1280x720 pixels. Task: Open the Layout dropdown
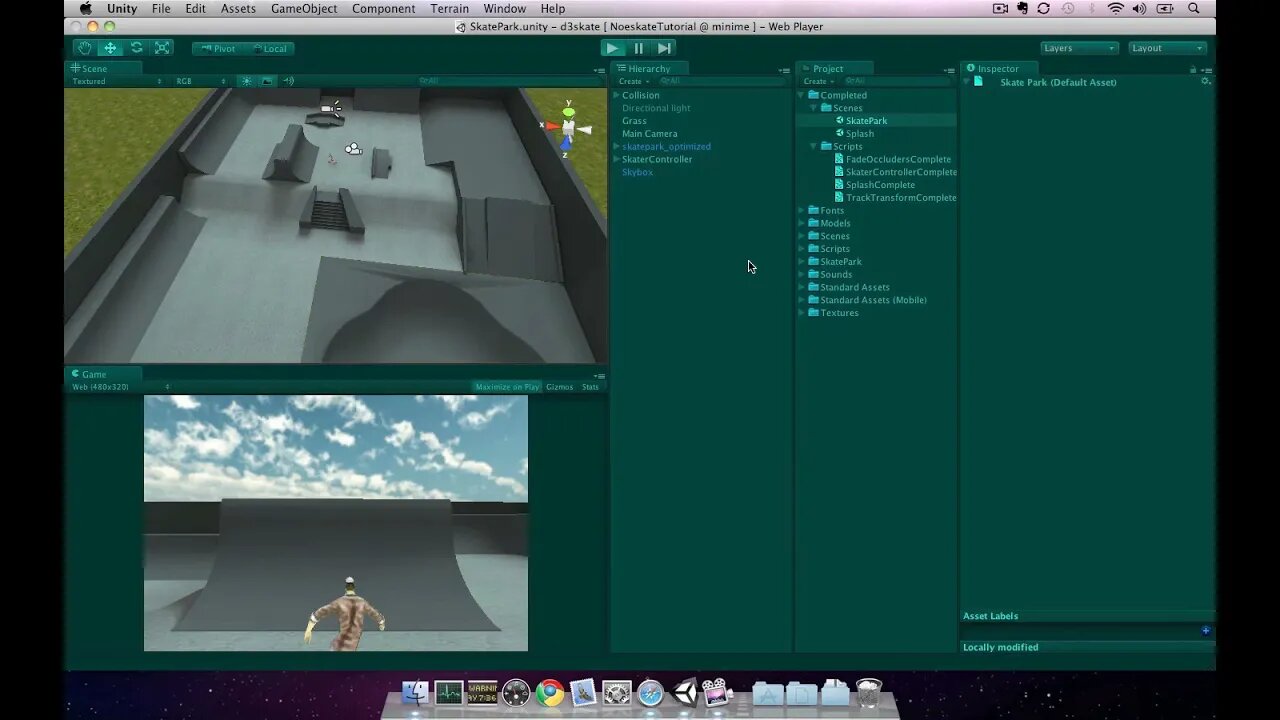1168,48
